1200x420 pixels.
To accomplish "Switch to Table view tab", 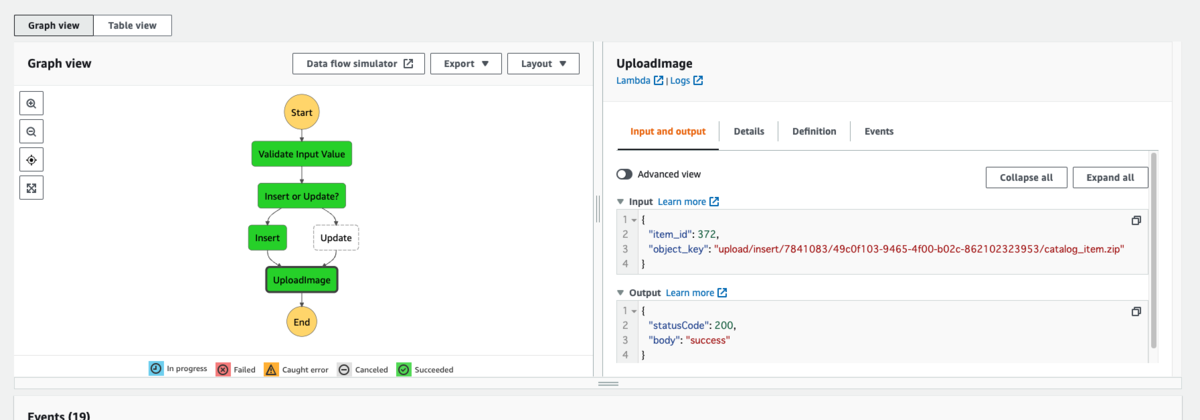I will pyautogui.click(x=133, y=26).
